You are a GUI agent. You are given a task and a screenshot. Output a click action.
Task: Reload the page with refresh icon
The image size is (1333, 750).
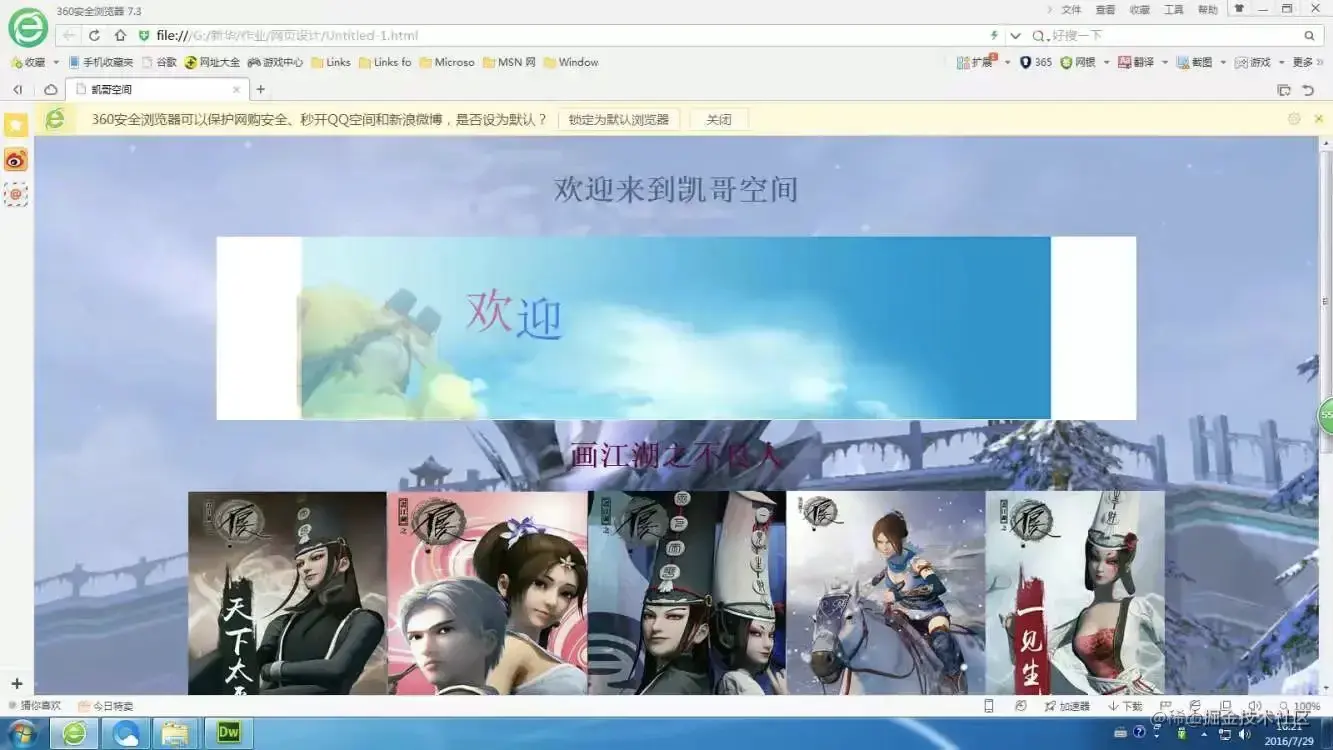tap(94, 35)
